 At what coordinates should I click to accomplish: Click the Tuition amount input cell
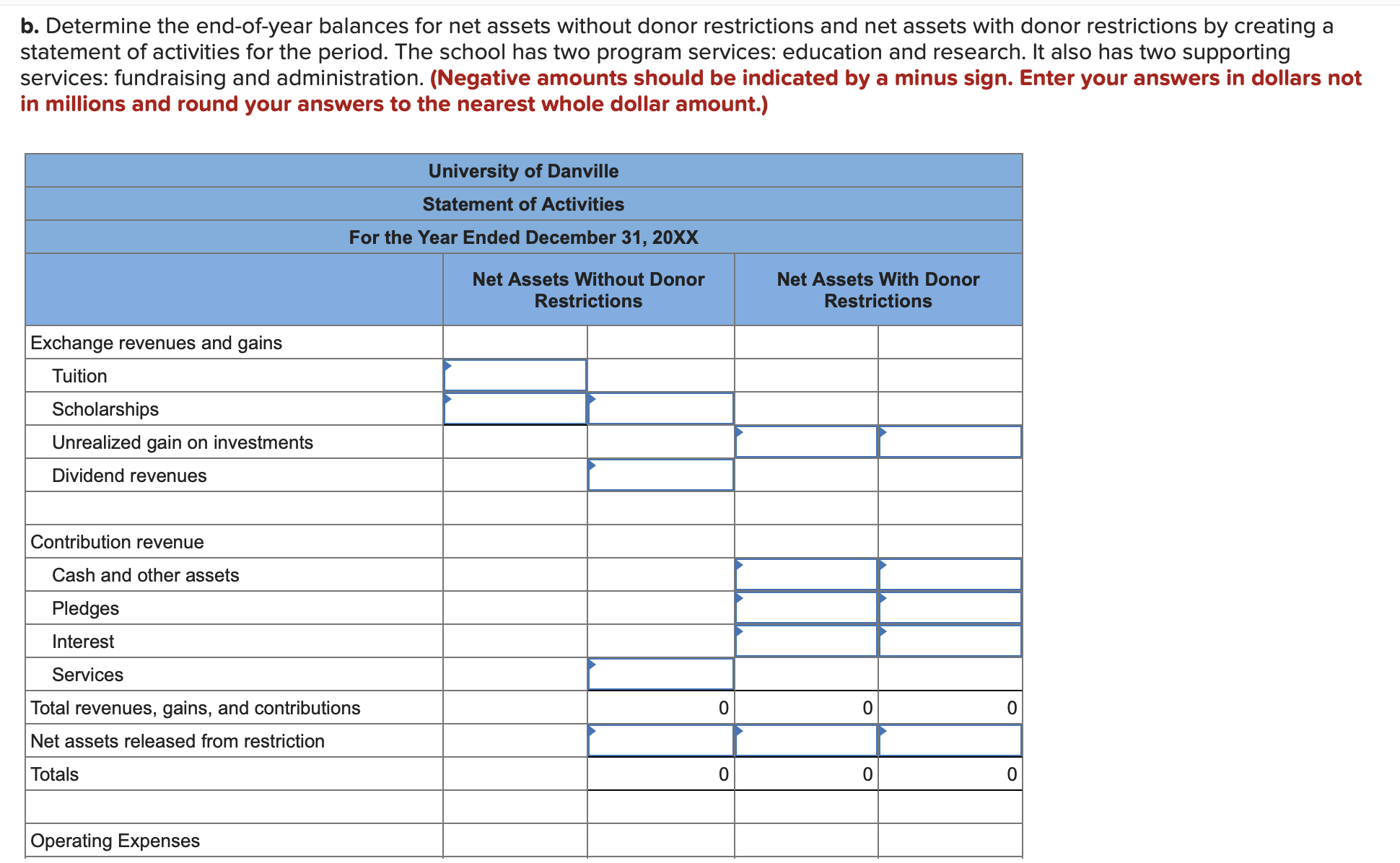click(x=515, y=375)
